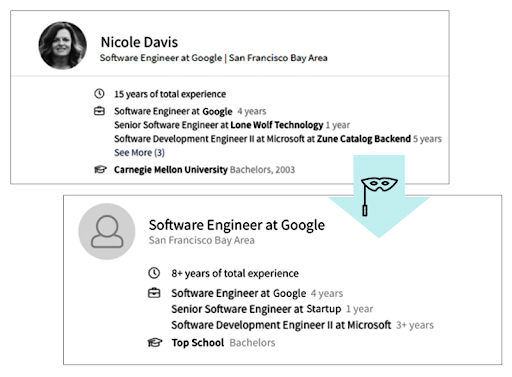Click the clock icon beside 15 years experience
This screenshot has width=512, height=377.
pos(99,94)
